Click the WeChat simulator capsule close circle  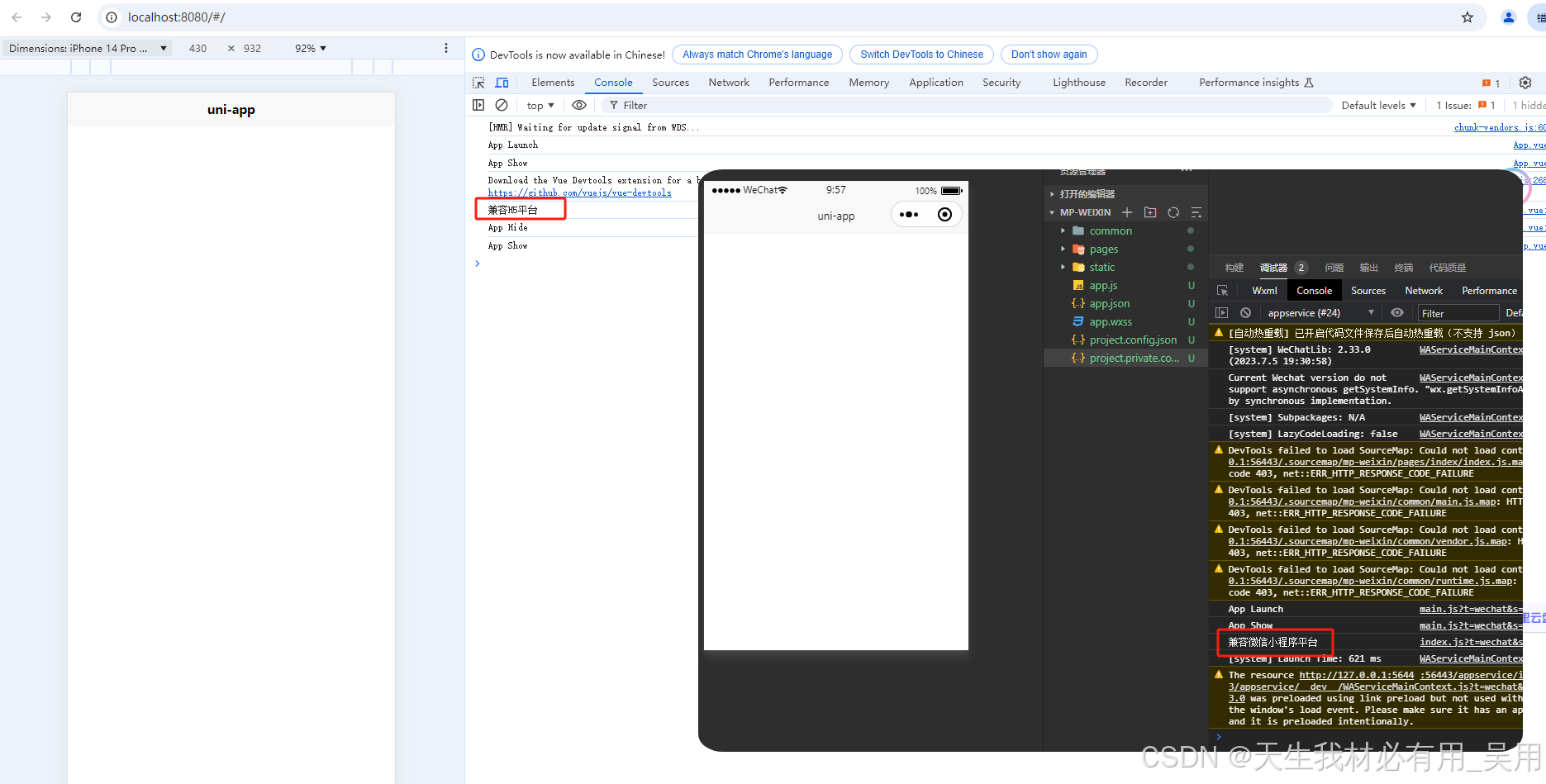coord(944,215)
